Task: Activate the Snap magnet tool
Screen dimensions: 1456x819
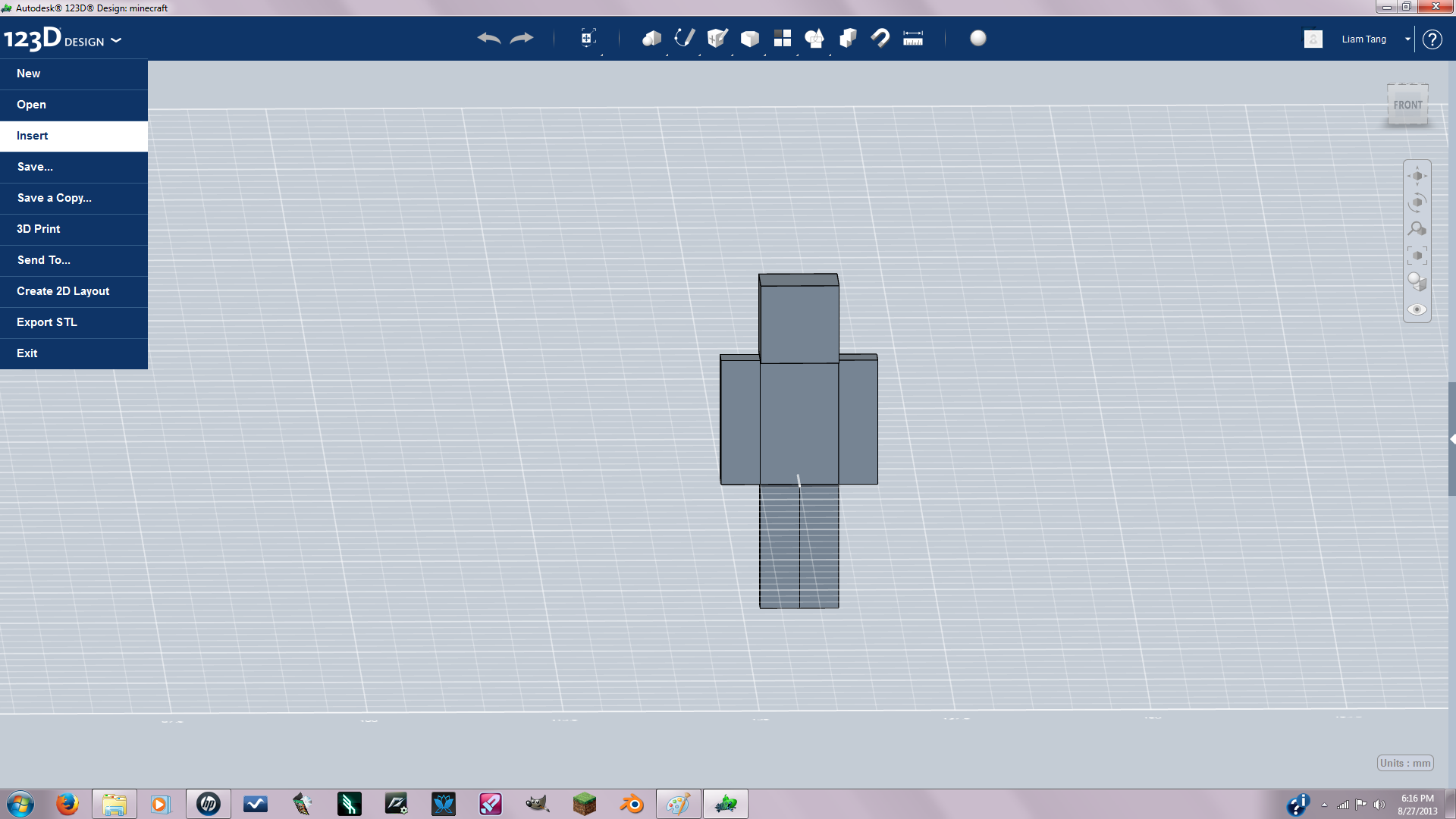Action: point(880,38)
